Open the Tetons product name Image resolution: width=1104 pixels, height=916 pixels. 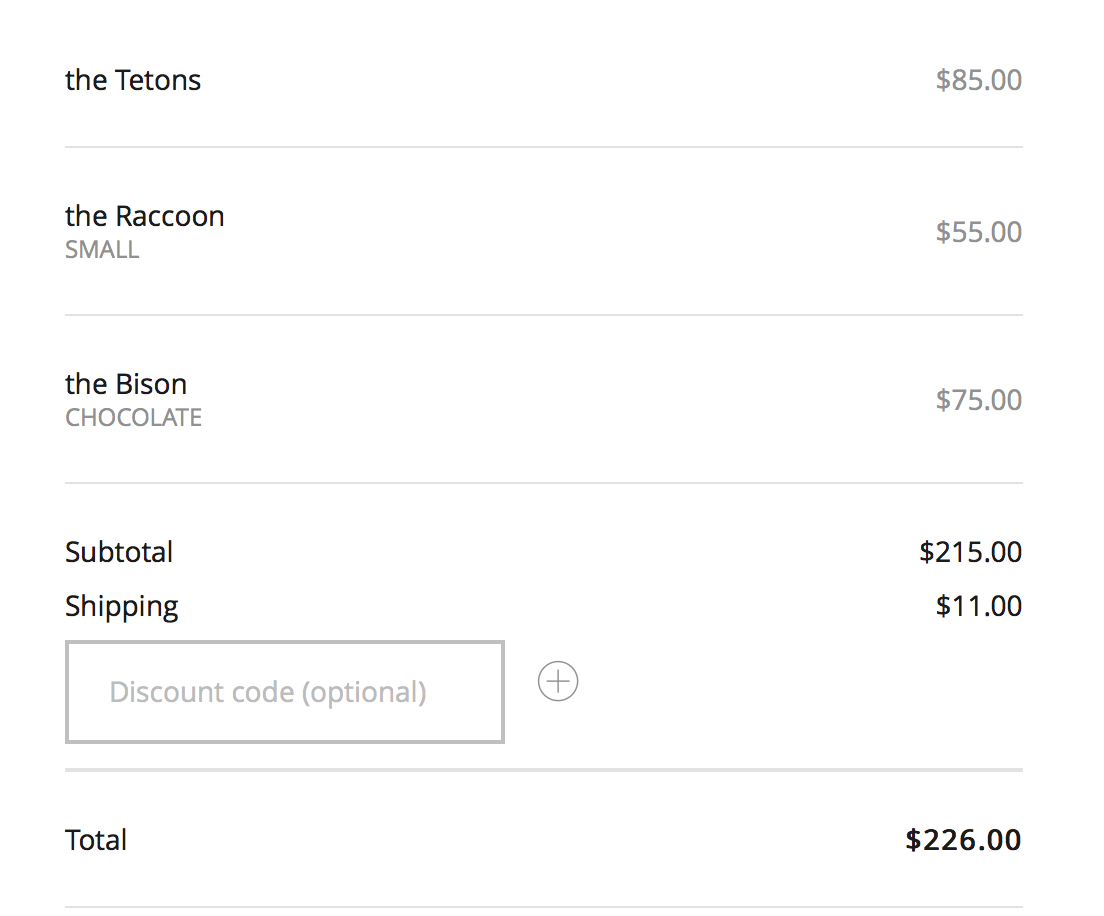(133, 80)
